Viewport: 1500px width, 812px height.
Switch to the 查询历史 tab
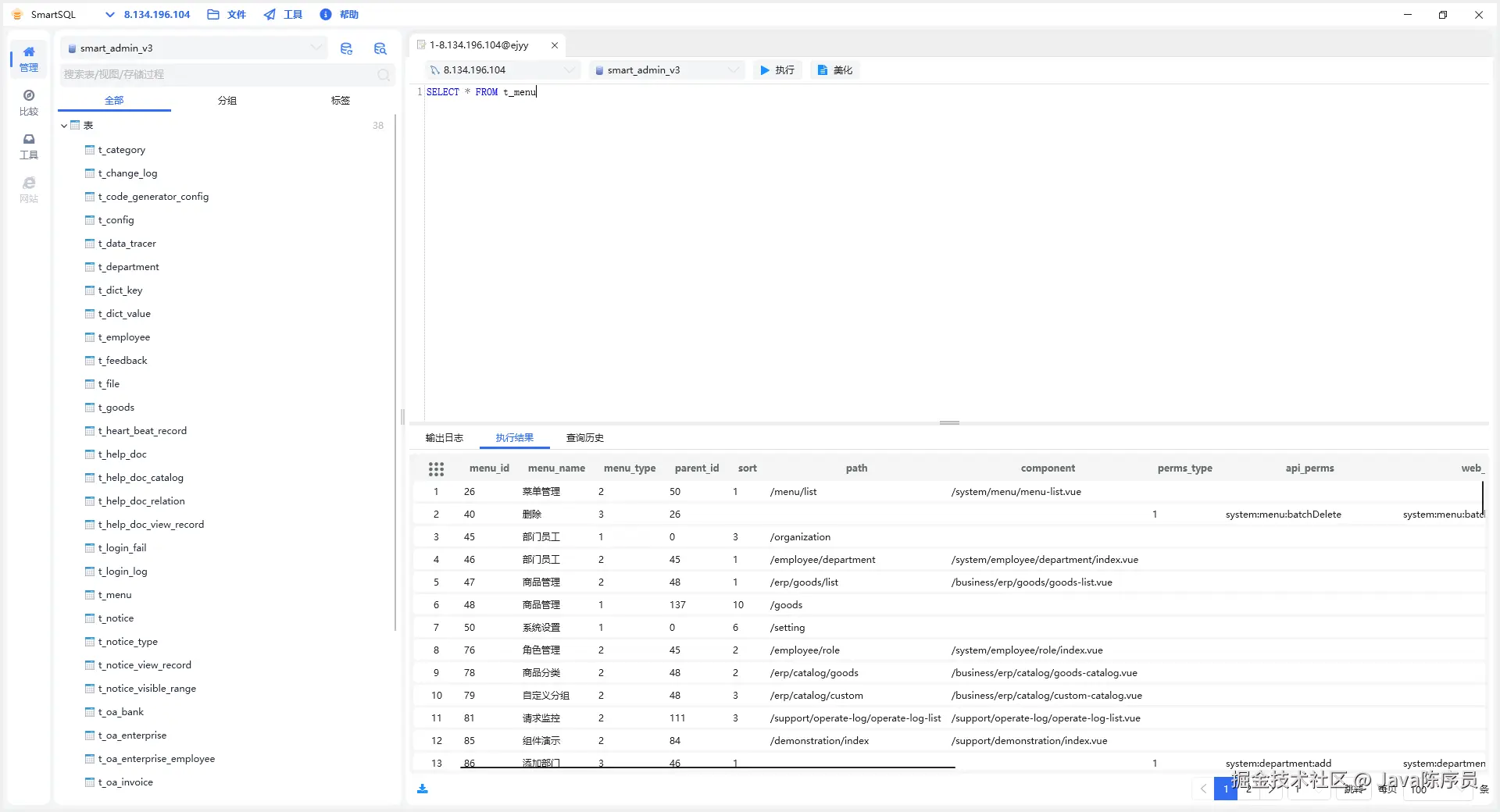point(585,438)
